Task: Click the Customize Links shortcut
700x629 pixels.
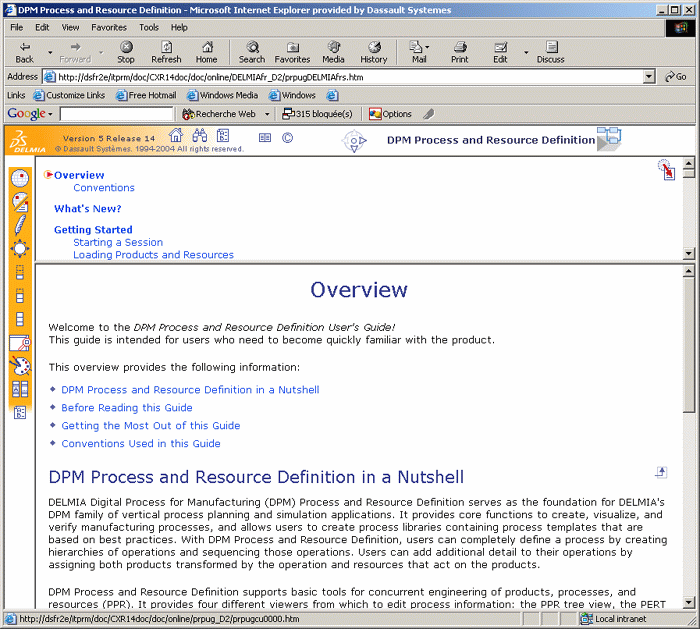Action: [x=69, y=95]
